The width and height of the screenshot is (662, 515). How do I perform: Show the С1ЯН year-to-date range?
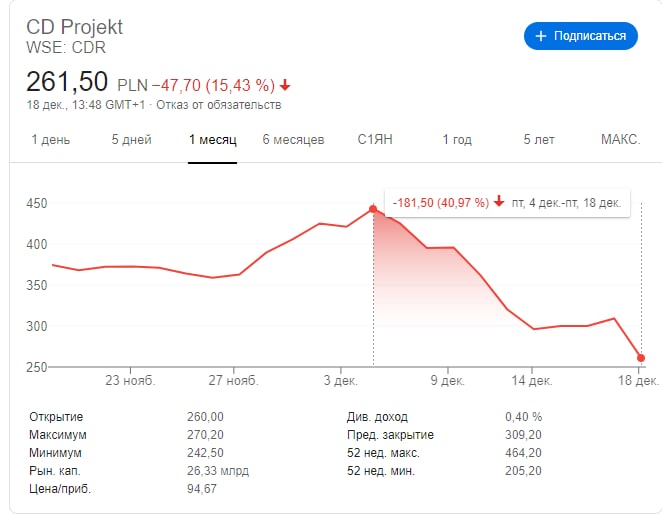375,140
